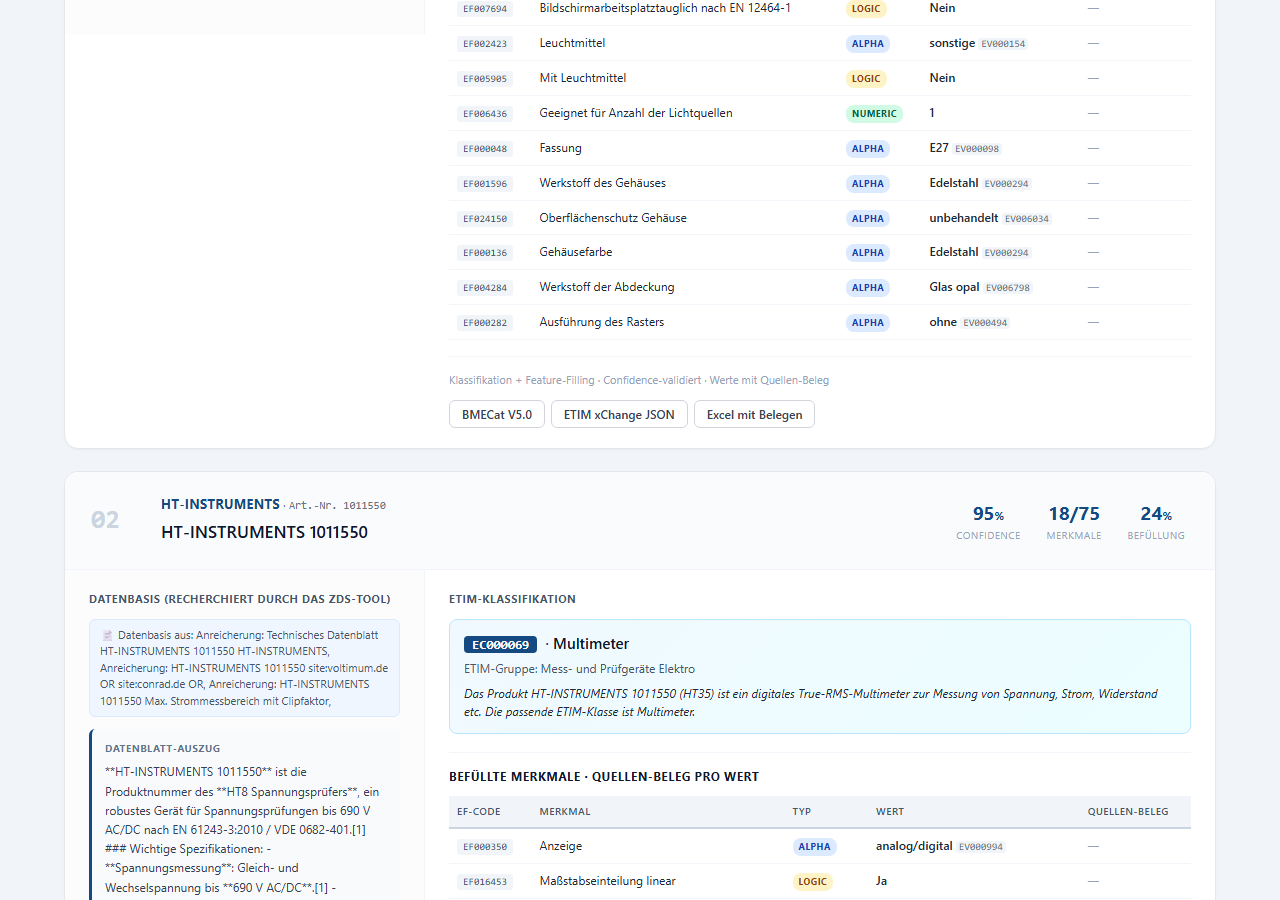Select feature code EF001596
The height and width of the screenshot is (900, 1280).
(x=485, y=184)
